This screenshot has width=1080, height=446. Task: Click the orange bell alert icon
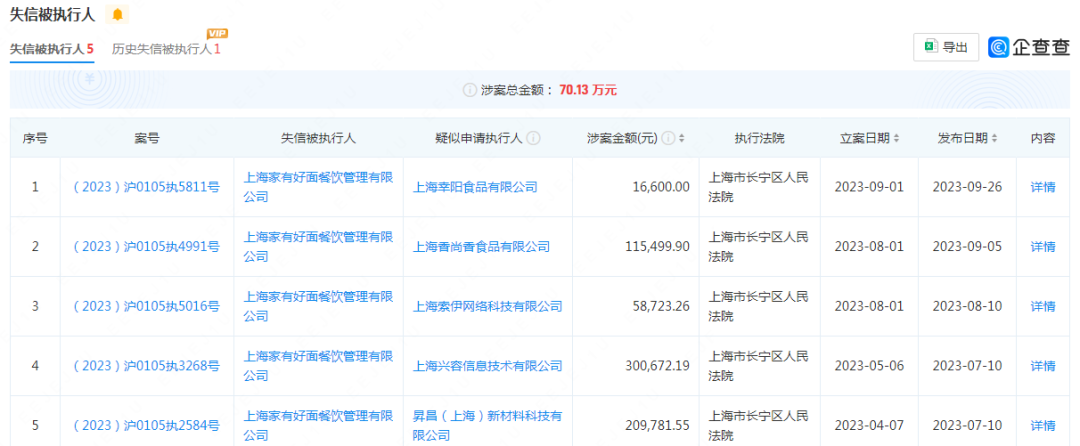(117, 14)
